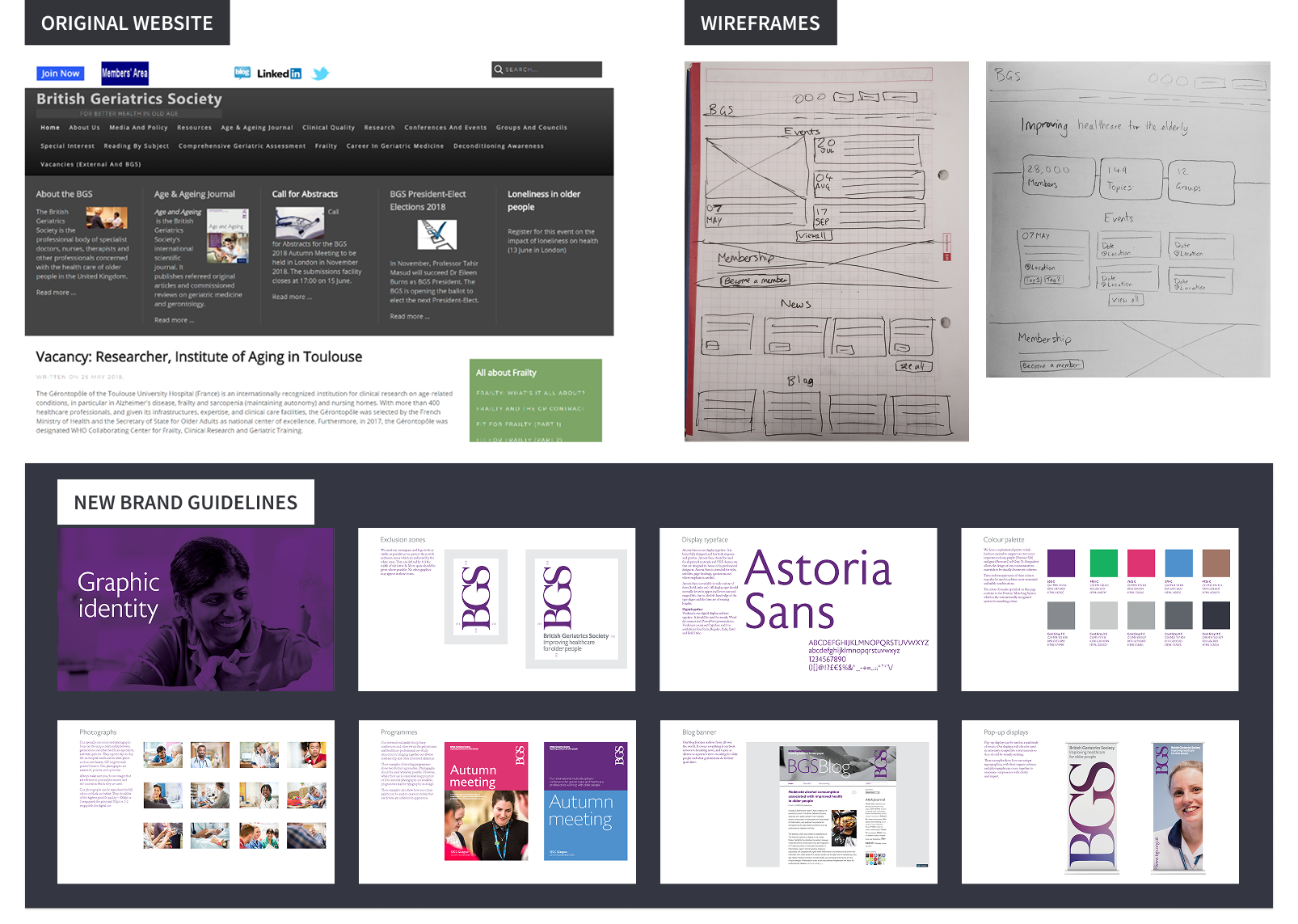The height and width of the screenshot is (924, 1298).
Task: Click the Age and Ageing journal cover image
Action: coord(227,236)
